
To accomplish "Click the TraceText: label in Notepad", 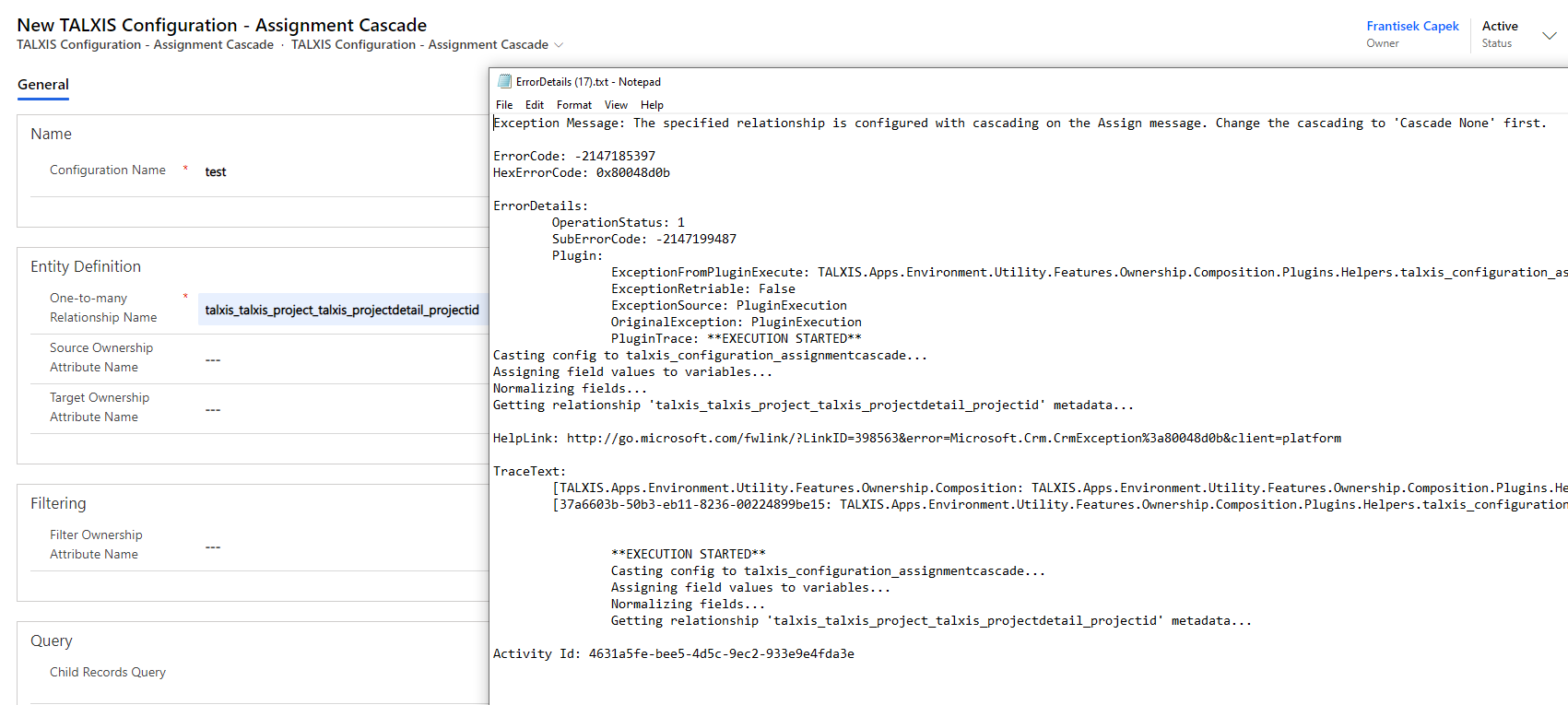I will point(530,471).
